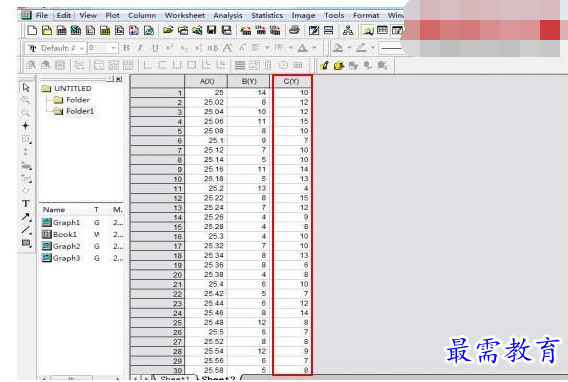The height and width of the screenshot is (382, 568).
Task: Click line style selector in toolbar
Action: [390, 48]
